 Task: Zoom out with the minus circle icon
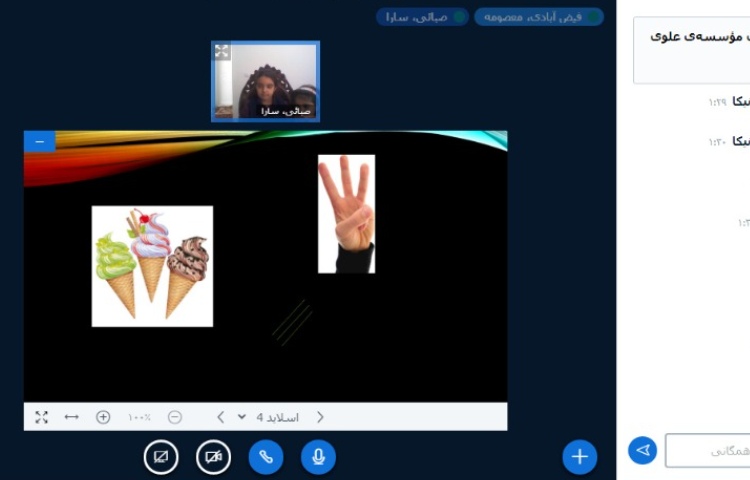point(175,417)
